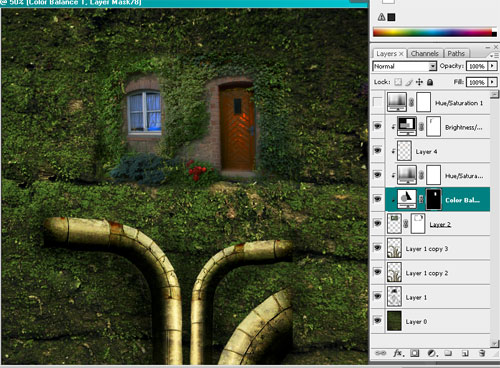This screenshot has width=500, height=368.
Task: Select the Layer 2 mask thumbnail
Action: coord(418,223)
